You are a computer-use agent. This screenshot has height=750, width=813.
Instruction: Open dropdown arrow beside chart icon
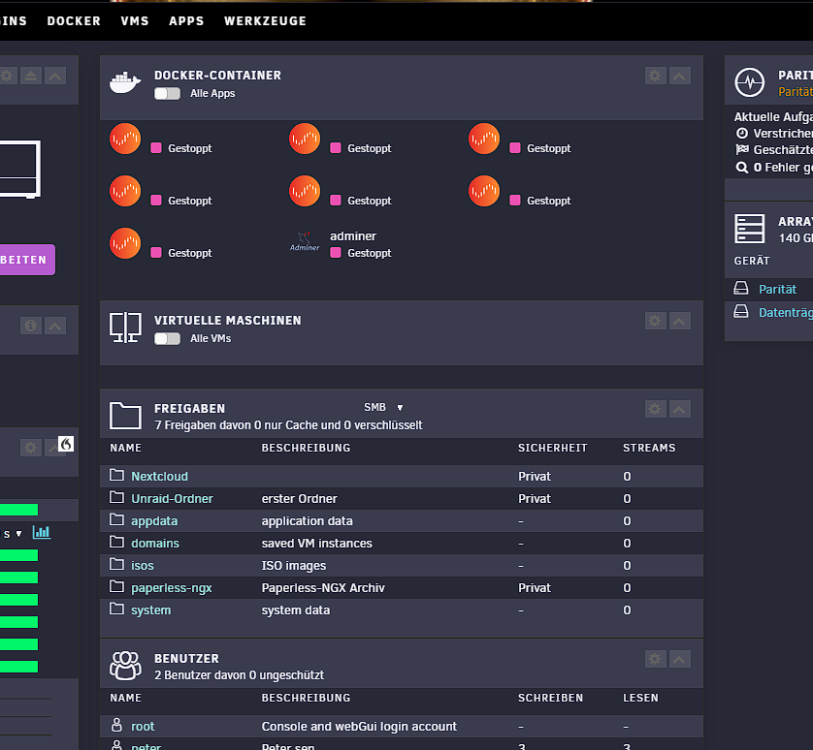[x=19, y=534]
